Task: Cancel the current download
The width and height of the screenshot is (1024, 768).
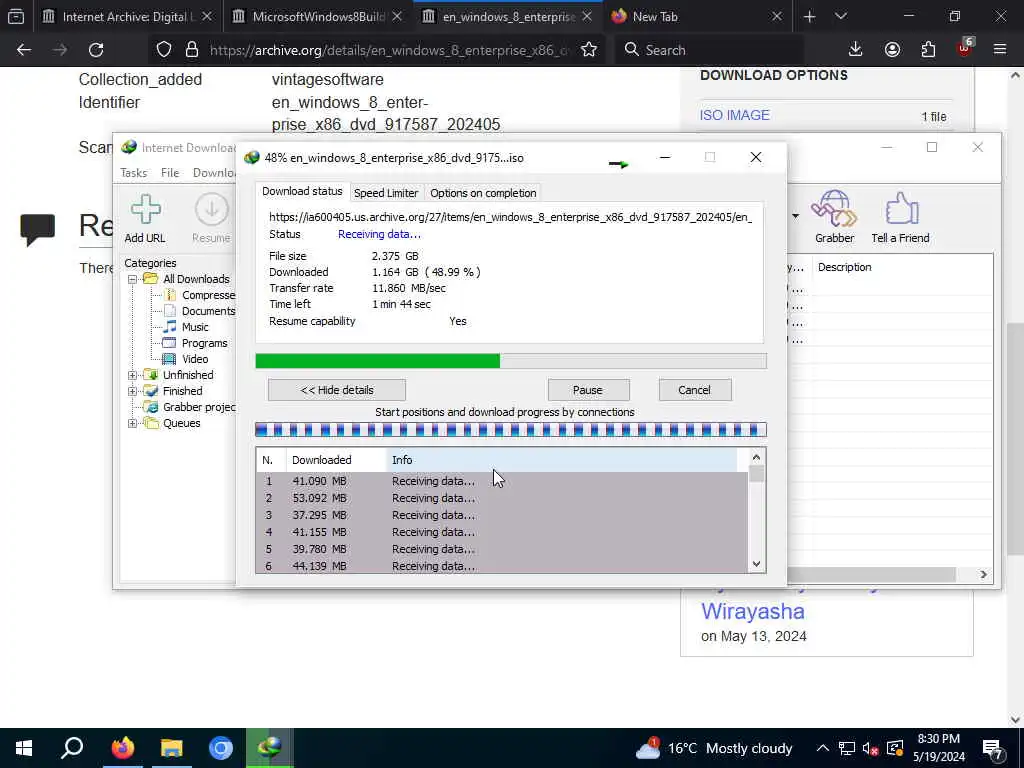Action: (695, 390)
